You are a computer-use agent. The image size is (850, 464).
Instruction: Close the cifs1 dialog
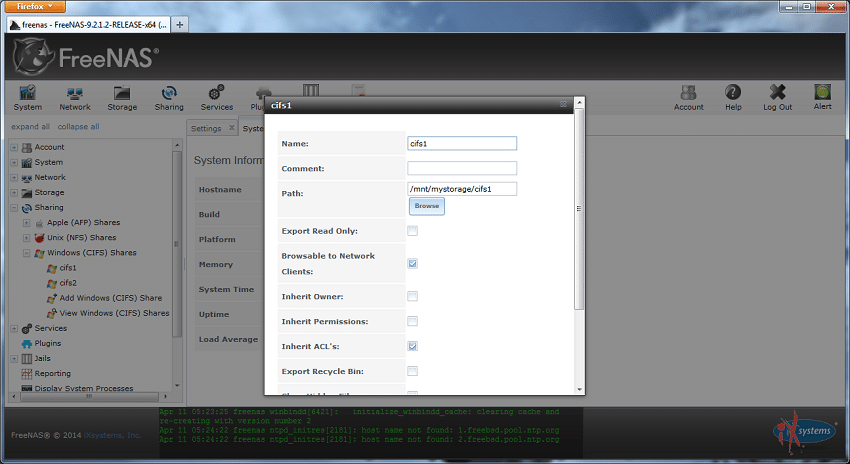point(563,104)
